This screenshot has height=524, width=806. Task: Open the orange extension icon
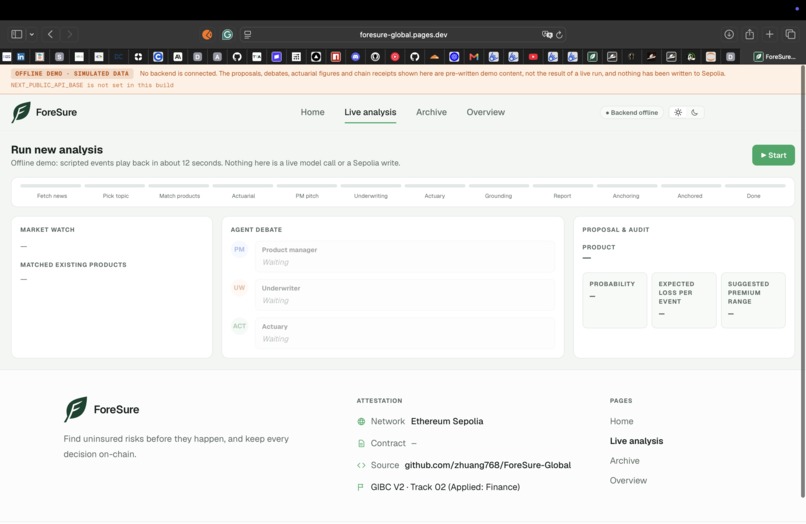[207, 34]
